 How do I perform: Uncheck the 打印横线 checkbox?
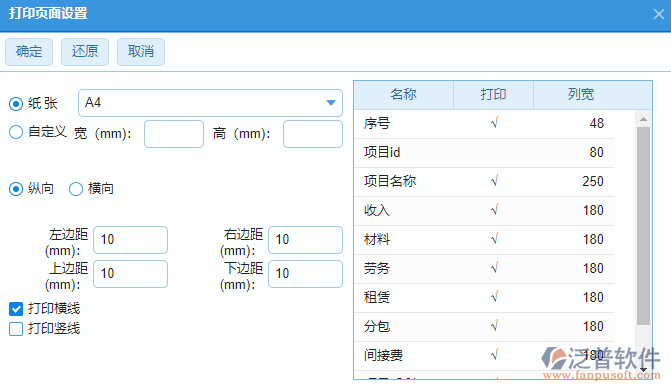[x=16, y=309]
